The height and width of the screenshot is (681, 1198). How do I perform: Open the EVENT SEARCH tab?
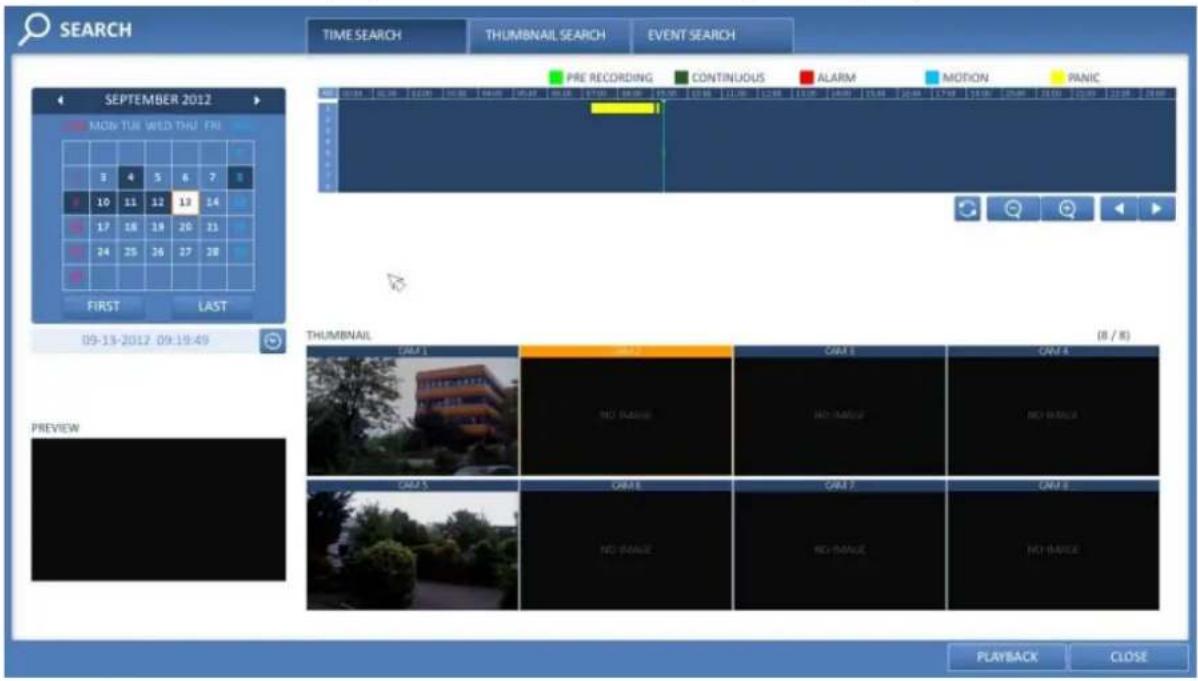click(713, 35)
